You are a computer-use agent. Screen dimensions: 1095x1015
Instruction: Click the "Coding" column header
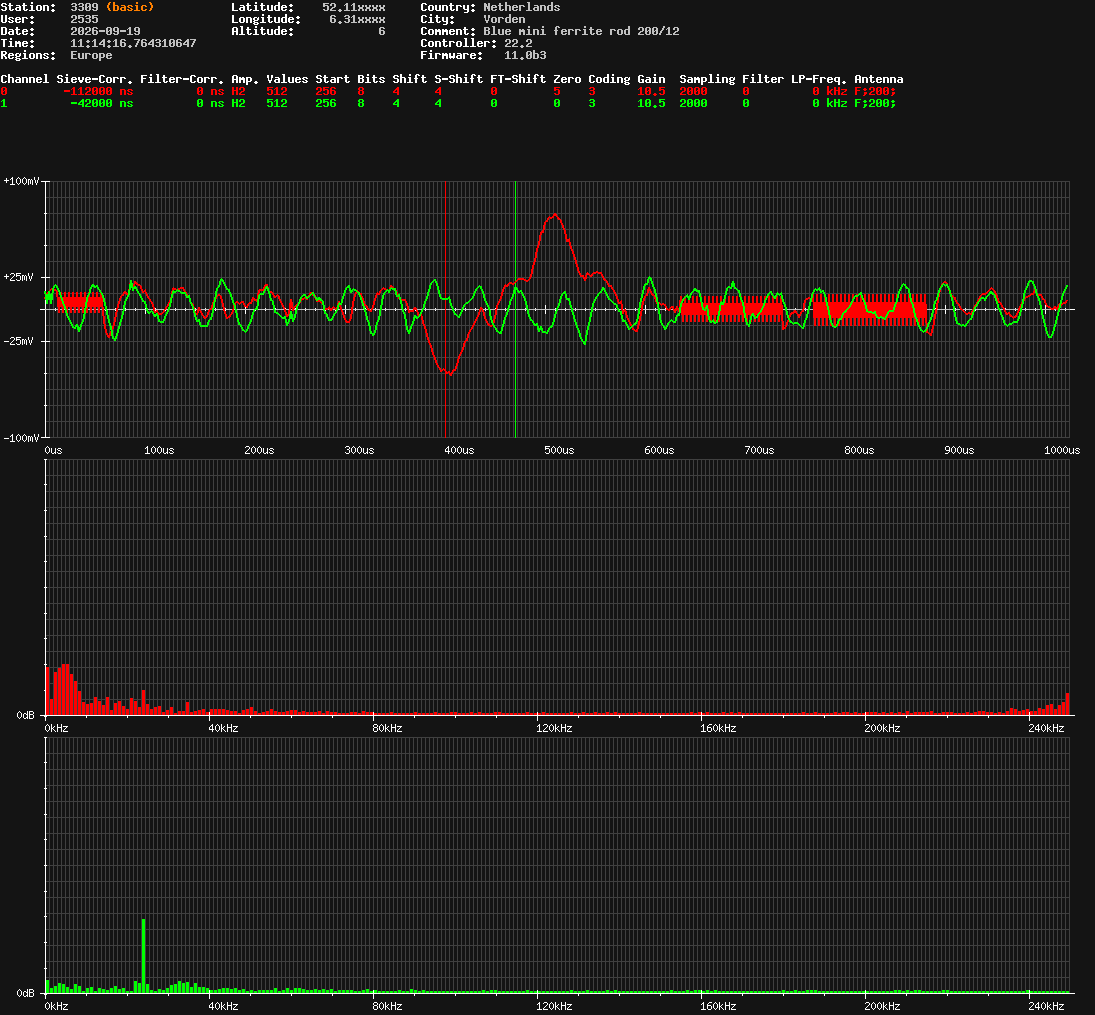pos(609,79)
